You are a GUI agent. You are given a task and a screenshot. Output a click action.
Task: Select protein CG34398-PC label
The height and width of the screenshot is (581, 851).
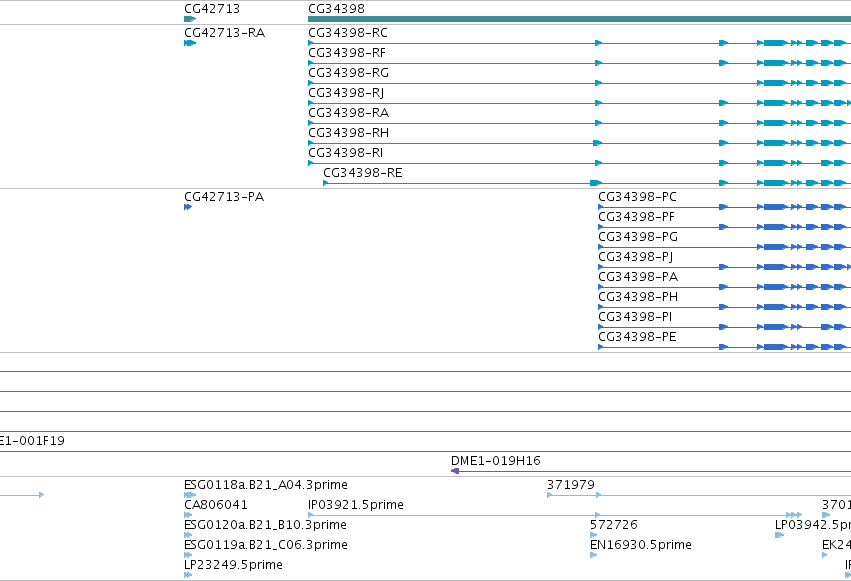point(637,196)
